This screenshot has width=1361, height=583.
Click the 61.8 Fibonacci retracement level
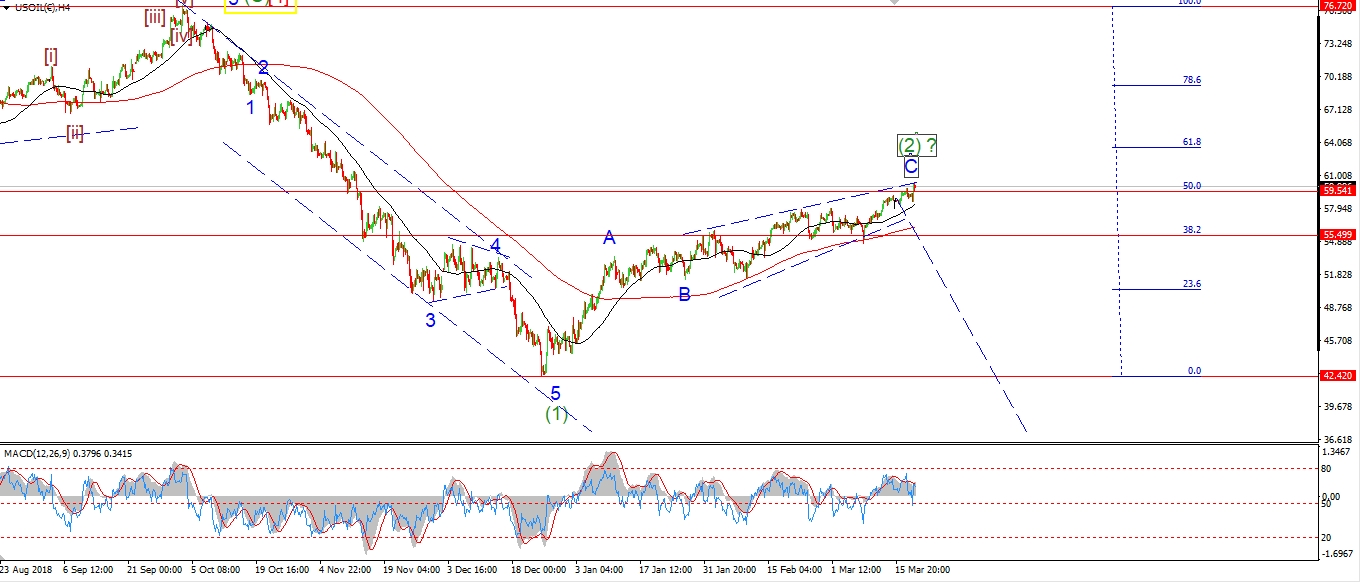tap(1191, 143)
